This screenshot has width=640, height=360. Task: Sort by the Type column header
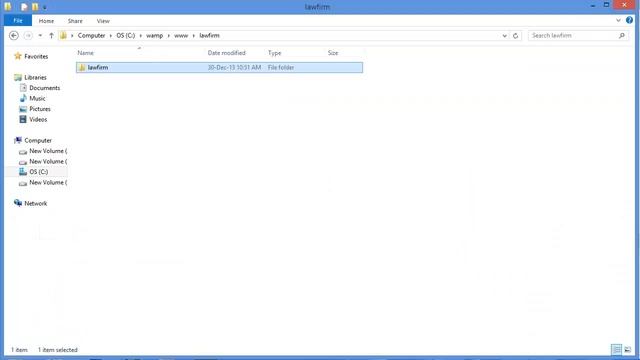[274, 53]
